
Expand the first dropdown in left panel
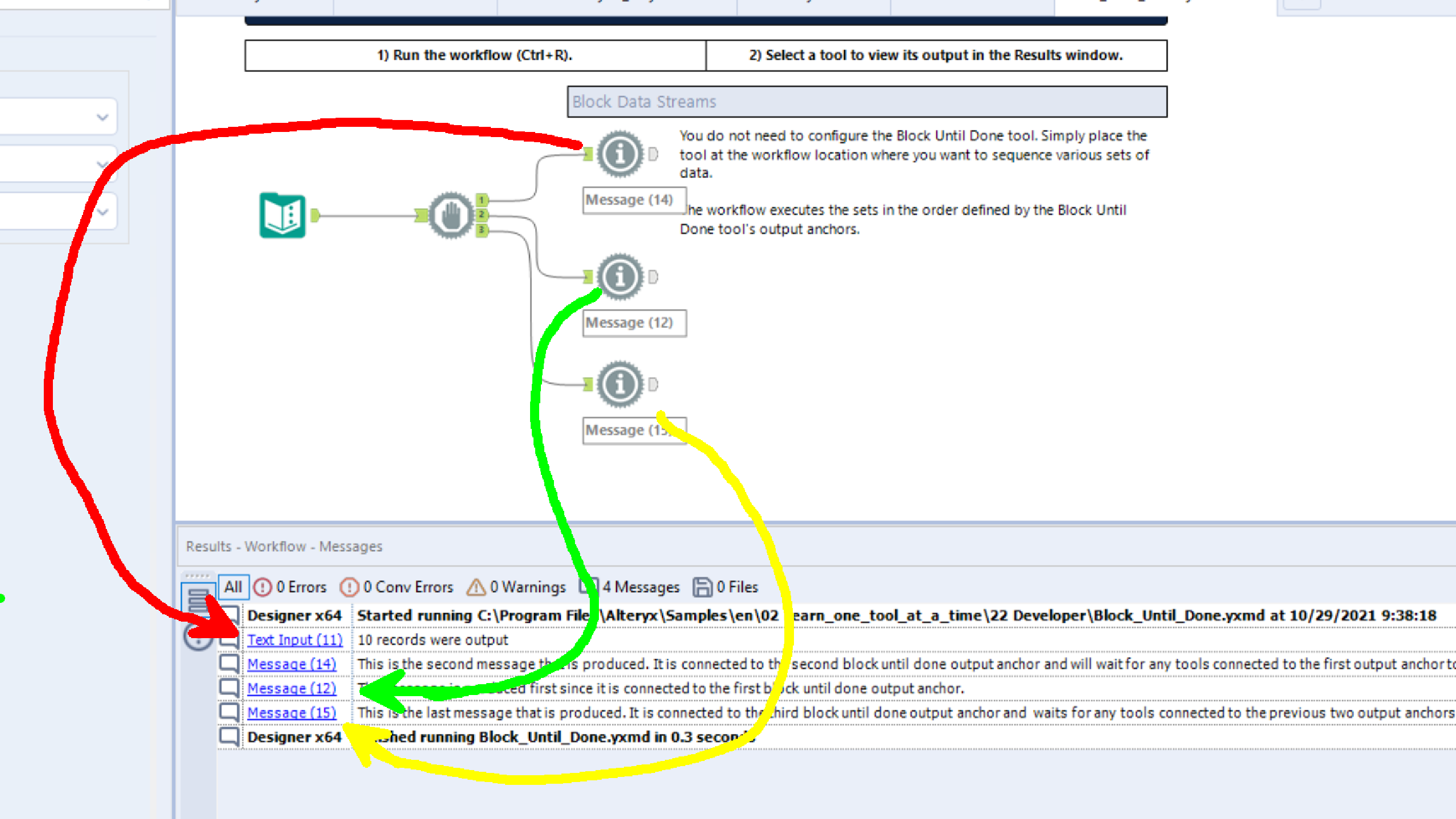click(102, 117)
